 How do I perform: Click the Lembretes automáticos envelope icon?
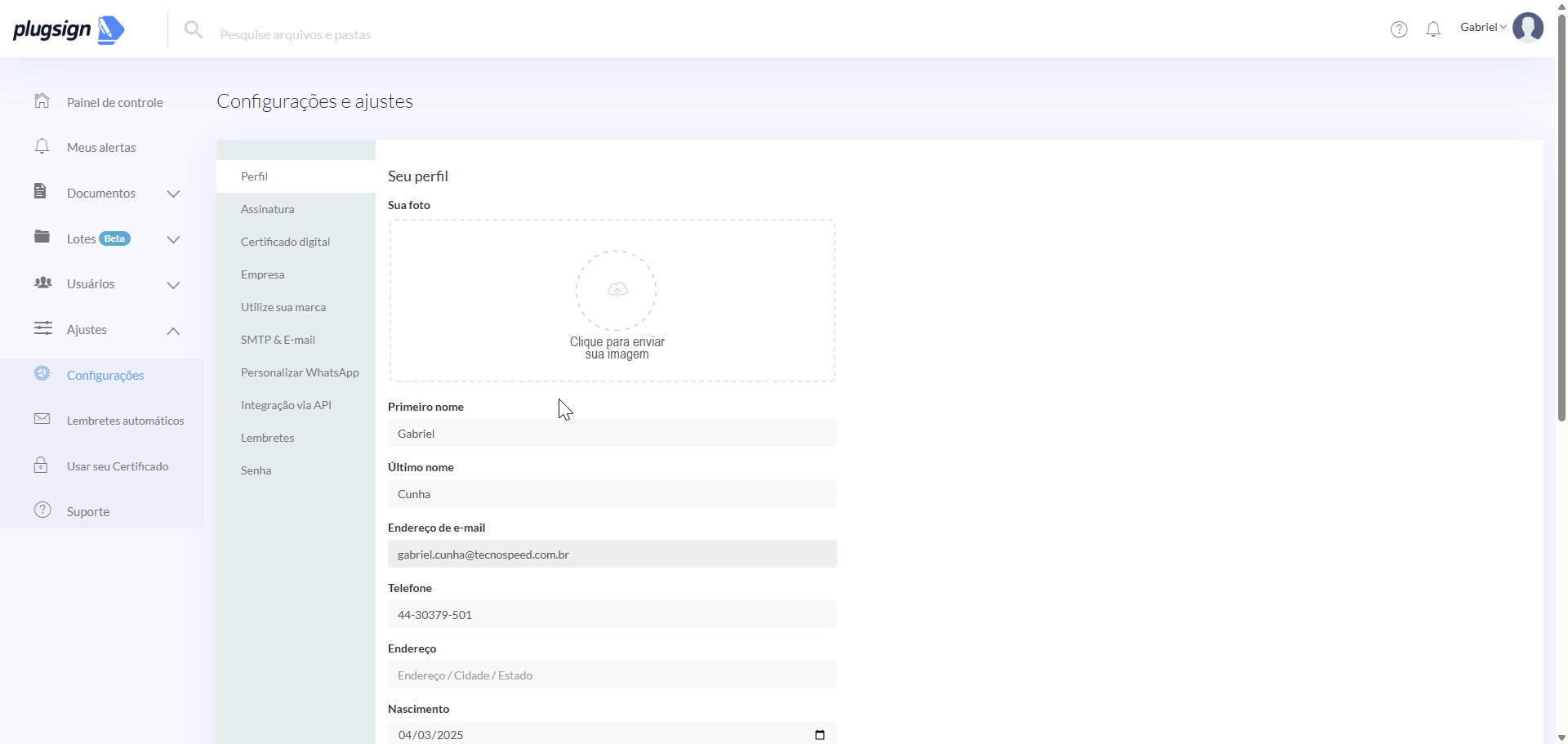(x=42, y=419)
